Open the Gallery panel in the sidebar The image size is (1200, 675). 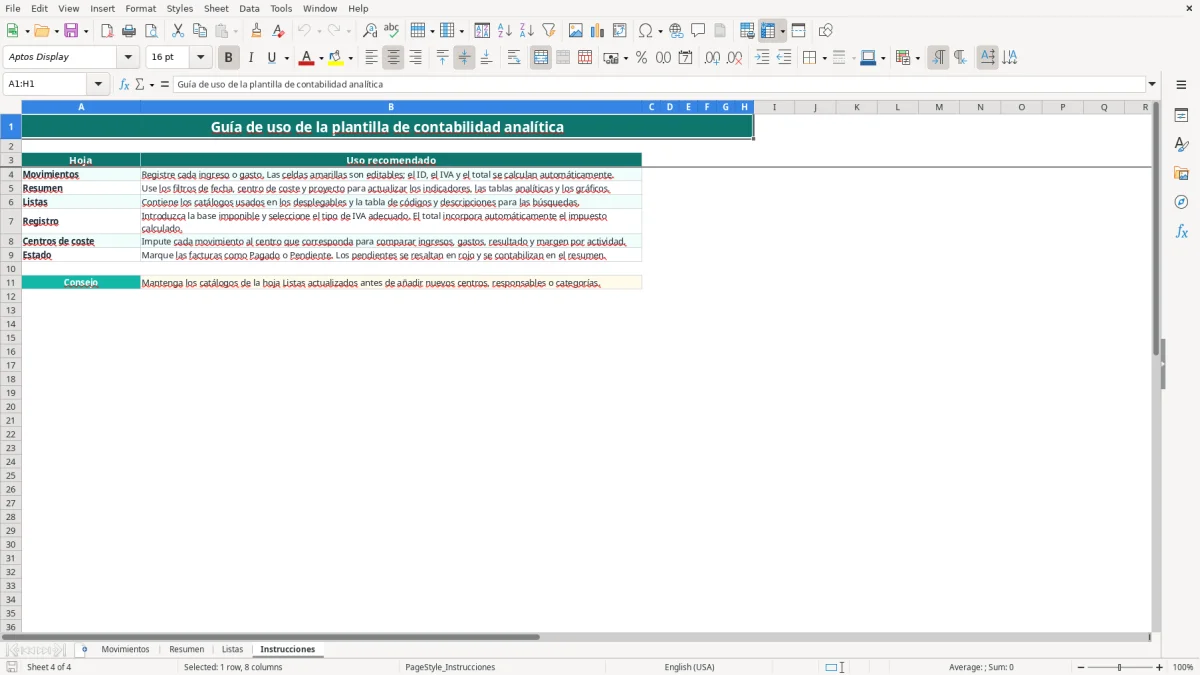[x=1181, y=173]
